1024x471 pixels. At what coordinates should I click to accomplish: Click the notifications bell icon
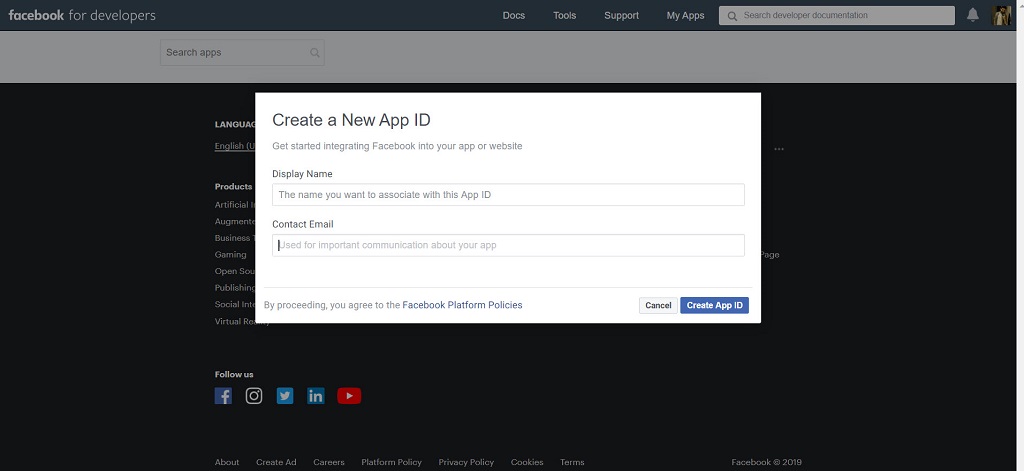972,15
